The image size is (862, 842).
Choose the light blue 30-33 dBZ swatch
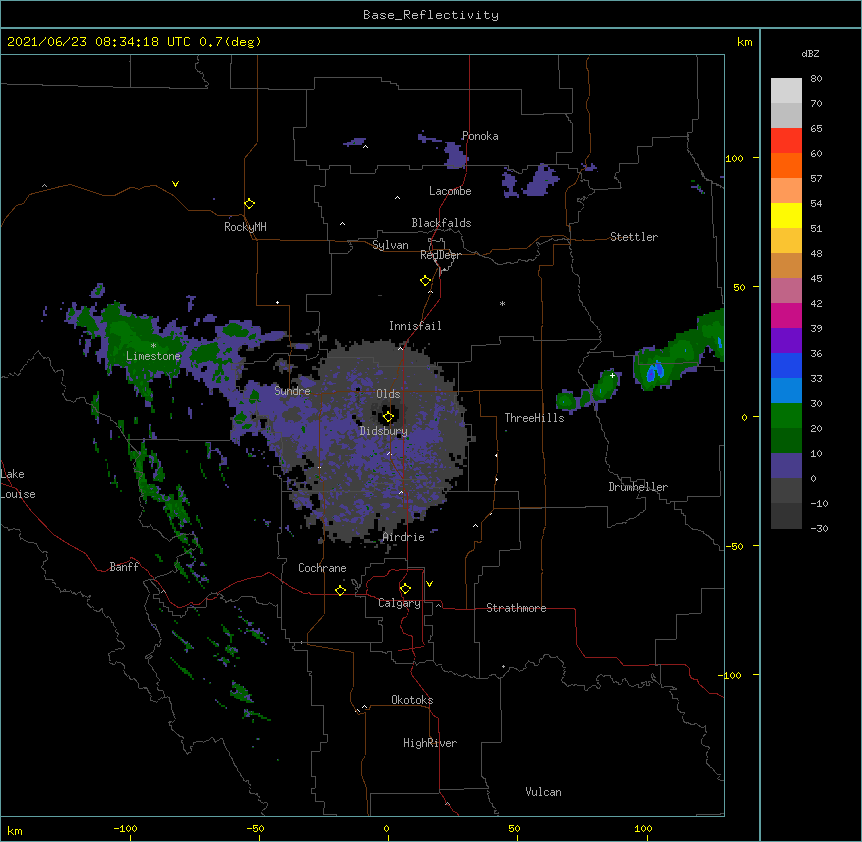pos(786,391)
